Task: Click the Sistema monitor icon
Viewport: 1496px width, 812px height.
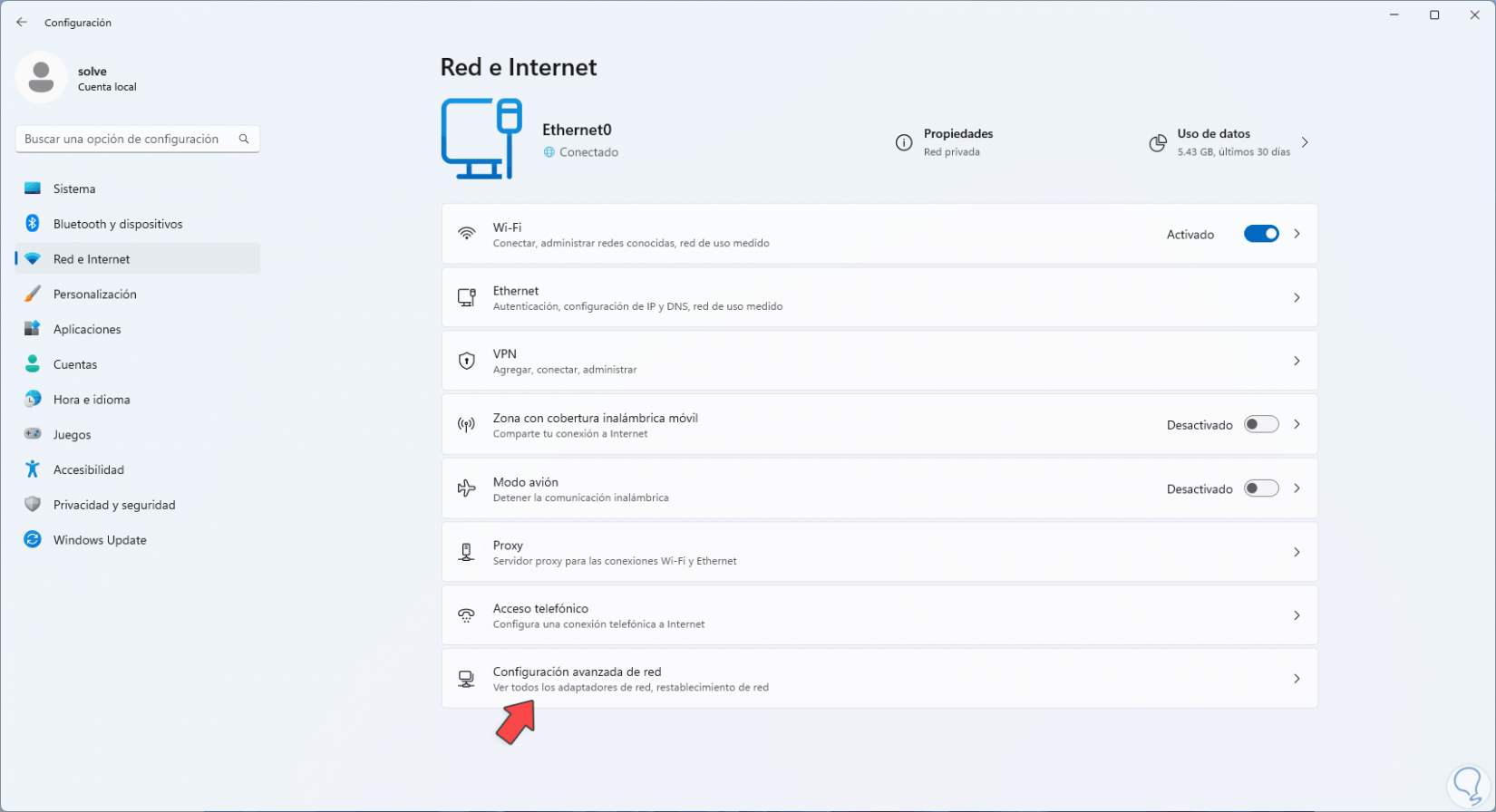Action: 33,188
